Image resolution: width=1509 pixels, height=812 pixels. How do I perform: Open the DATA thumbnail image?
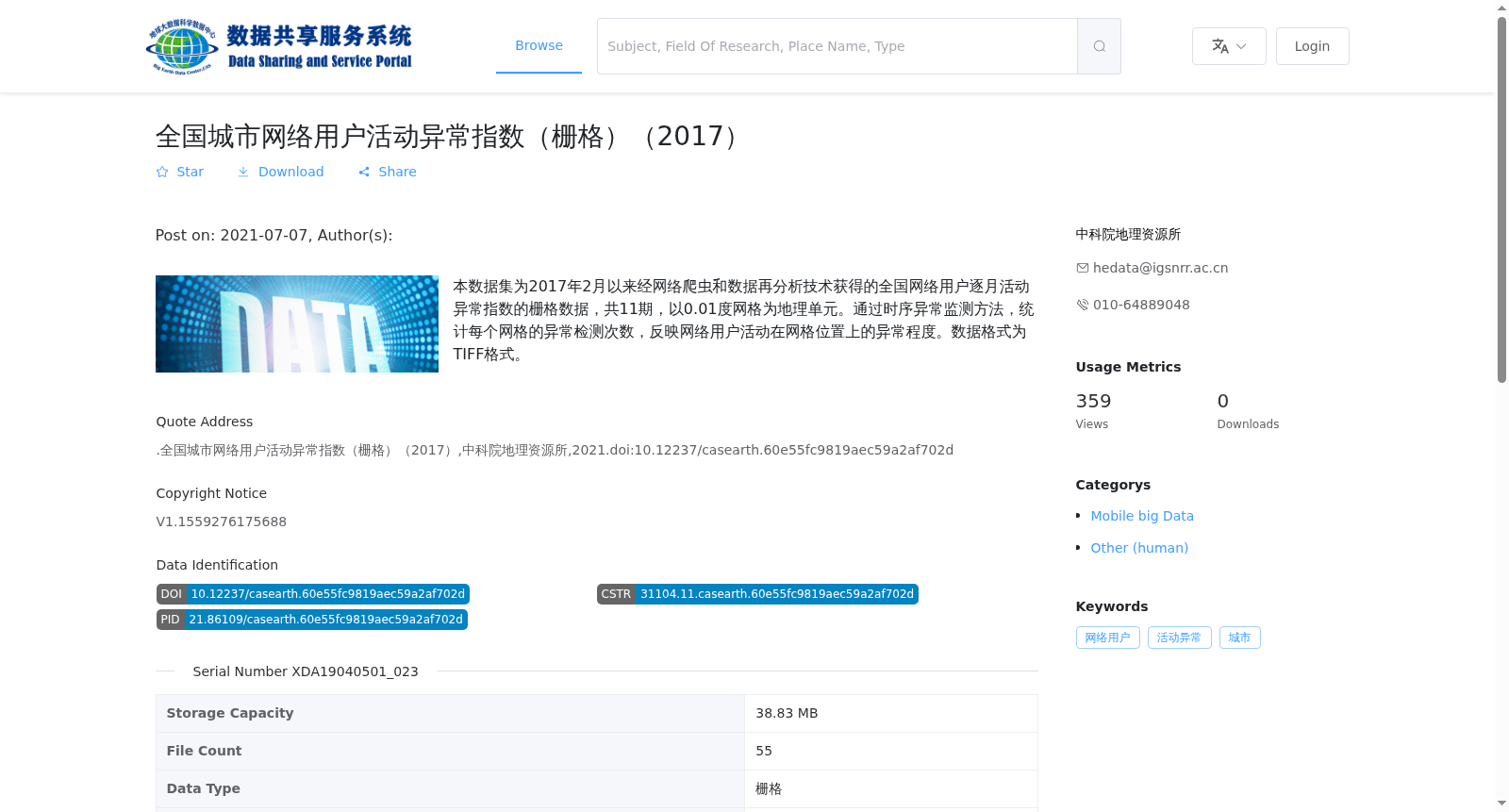297,323
